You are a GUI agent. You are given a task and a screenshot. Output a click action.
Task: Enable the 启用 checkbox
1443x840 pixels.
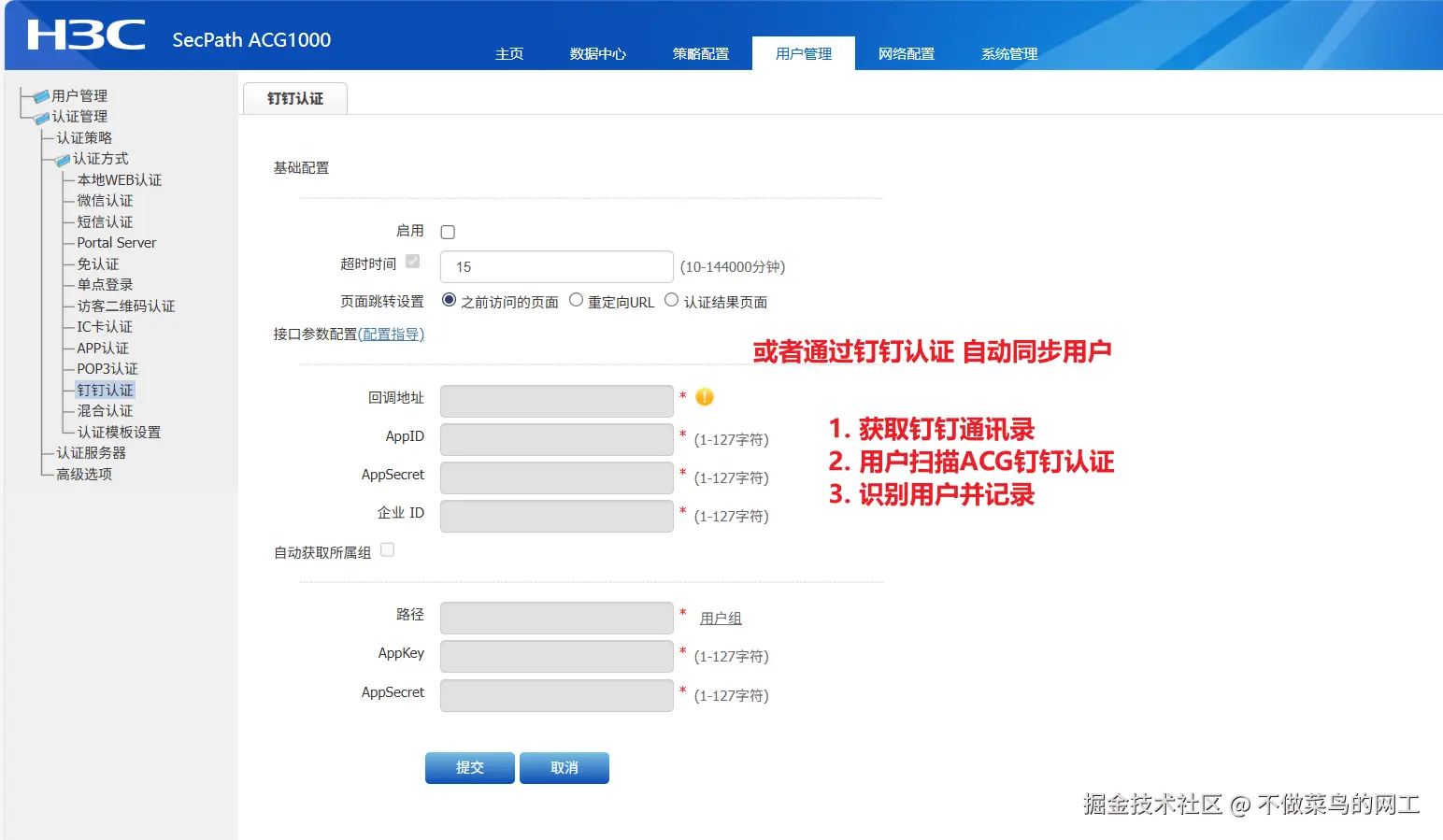(448, 232)
